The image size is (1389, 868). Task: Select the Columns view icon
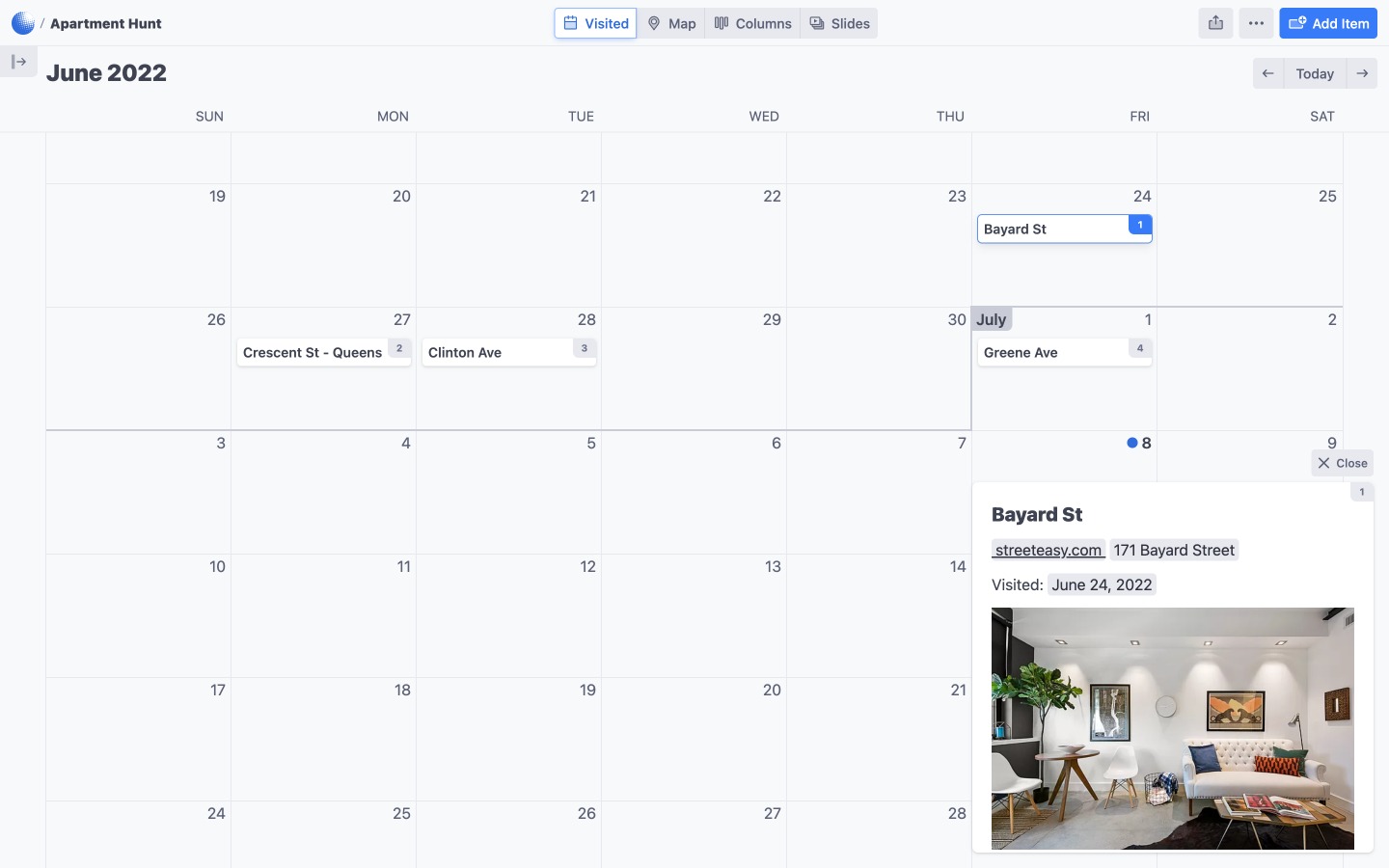[x=722, y=23]
